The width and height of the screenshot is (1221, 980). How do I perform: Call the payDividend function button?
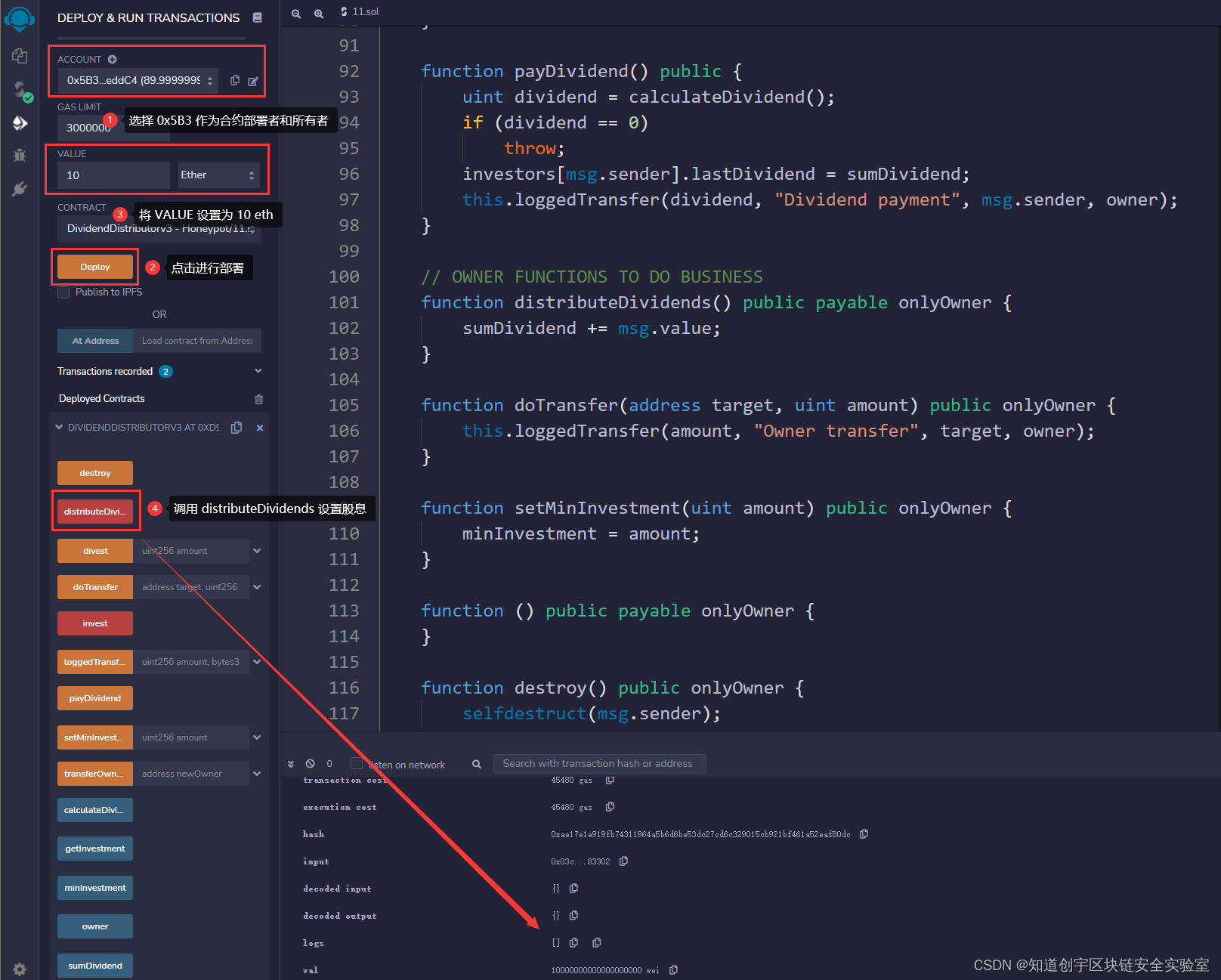click(95, 698)
